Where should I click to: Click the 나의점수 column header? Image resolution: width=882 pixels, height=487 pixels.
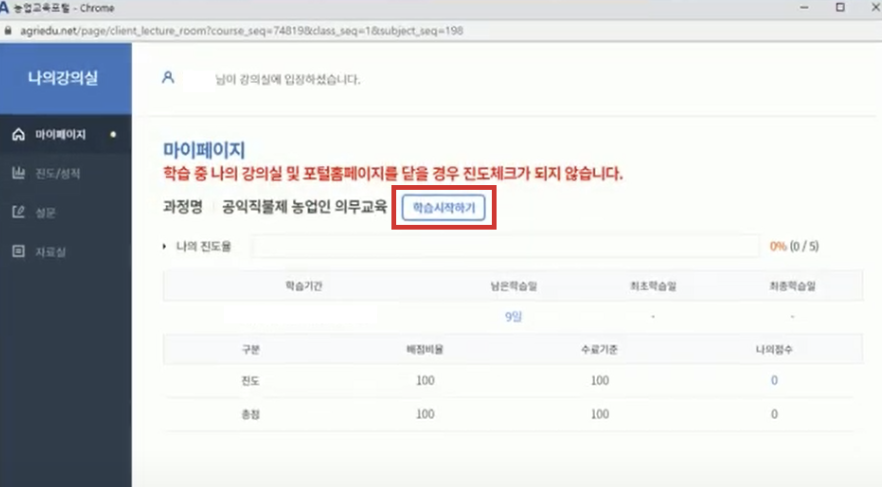pos(774,349)
